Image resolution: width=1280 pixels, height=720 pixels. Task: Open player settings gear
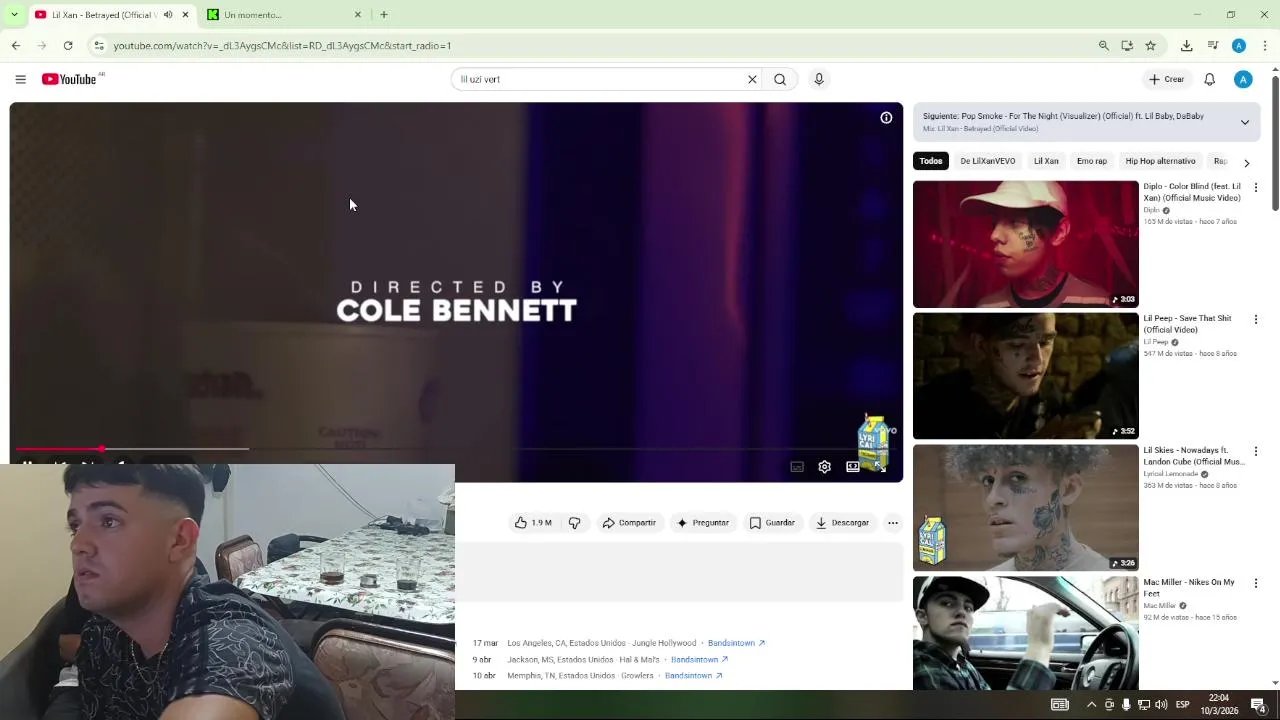[x=824, y=467]
